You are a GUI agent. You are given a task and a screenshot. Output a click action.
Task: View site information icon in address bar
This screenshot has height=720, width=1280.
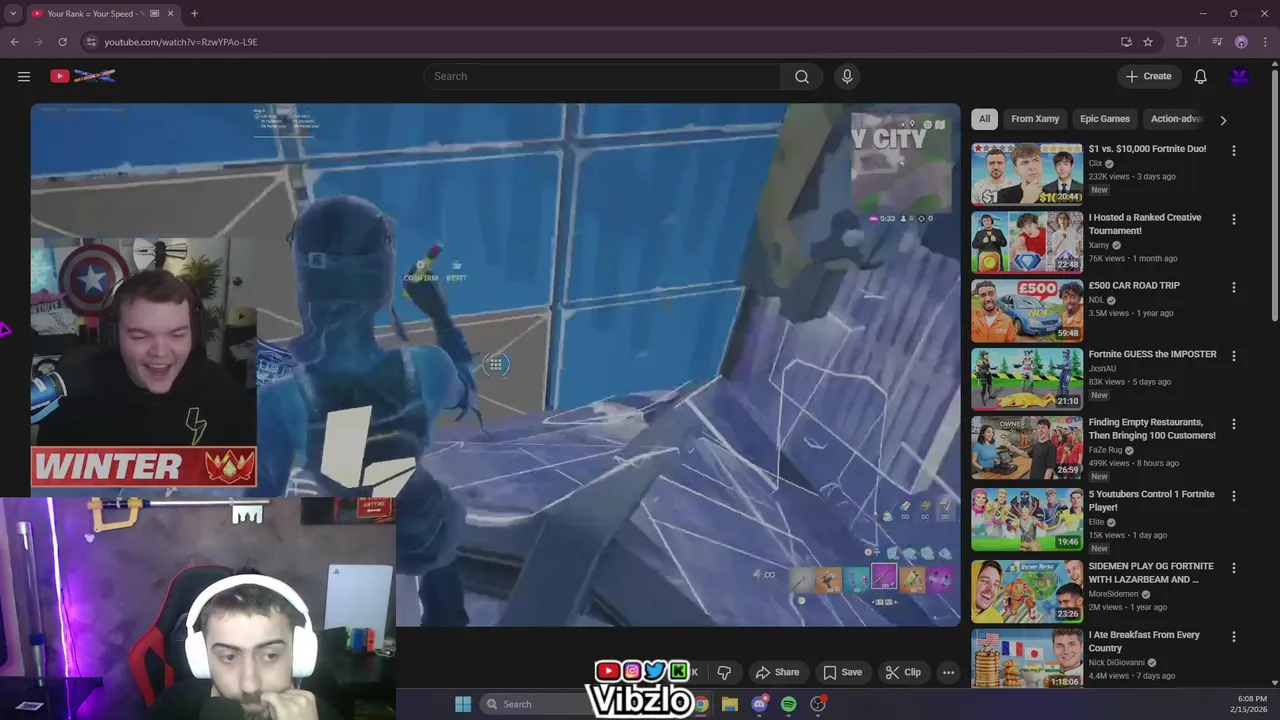coord(91,42)
